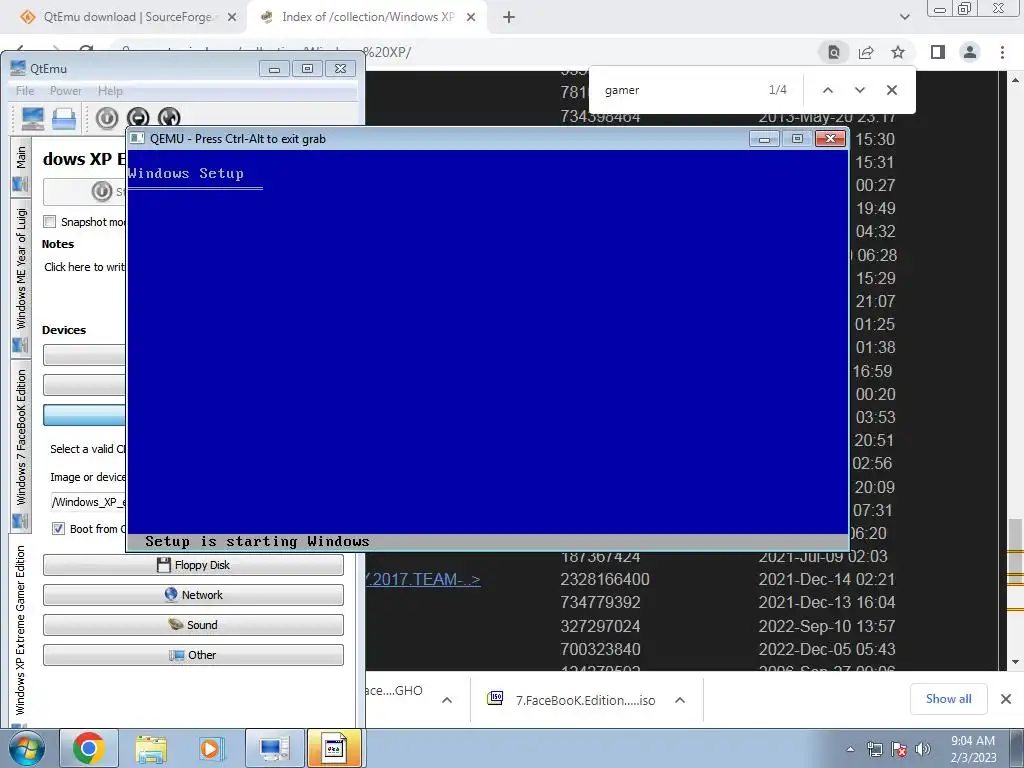Switch to Windows 7 FaceBook Edition tab
Image resolution: width=1024 pixels, height=768 pixels.
coord(21,445)
